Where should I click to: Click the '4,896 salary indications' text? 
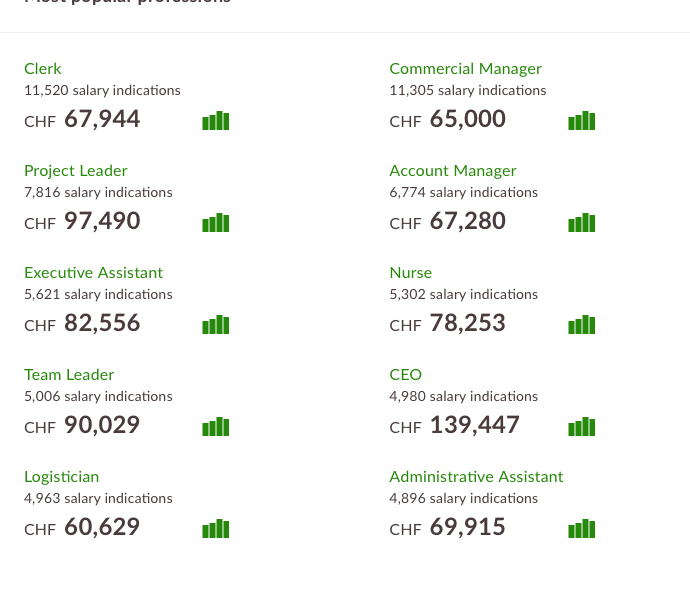(463, 499)
